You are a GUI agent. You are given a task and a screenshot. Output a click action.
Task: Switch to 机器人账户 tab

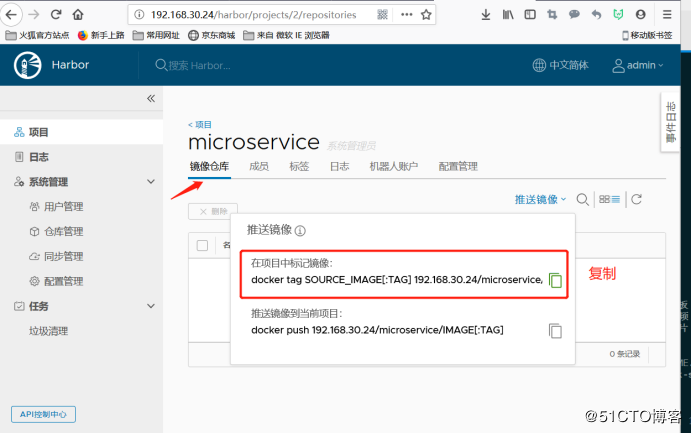coord(394,166)
